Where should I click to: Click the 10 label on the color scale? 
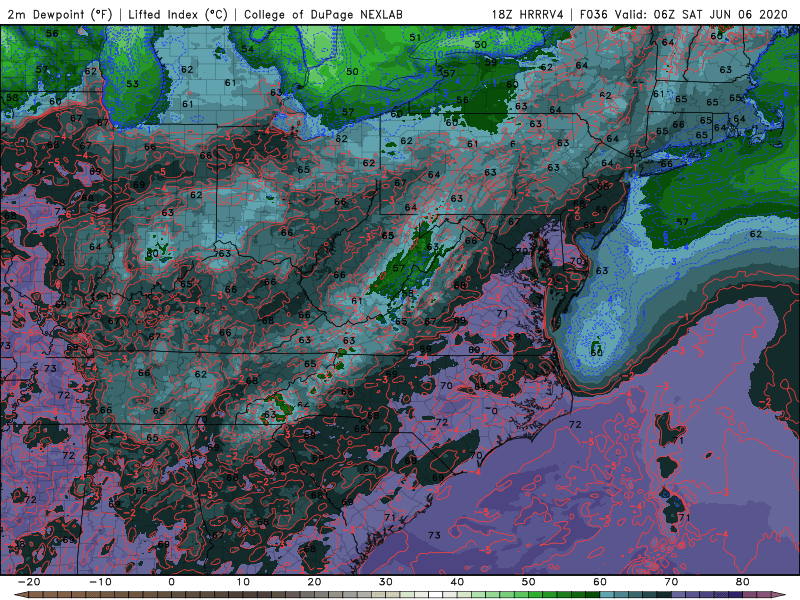[x=243, y=582]
